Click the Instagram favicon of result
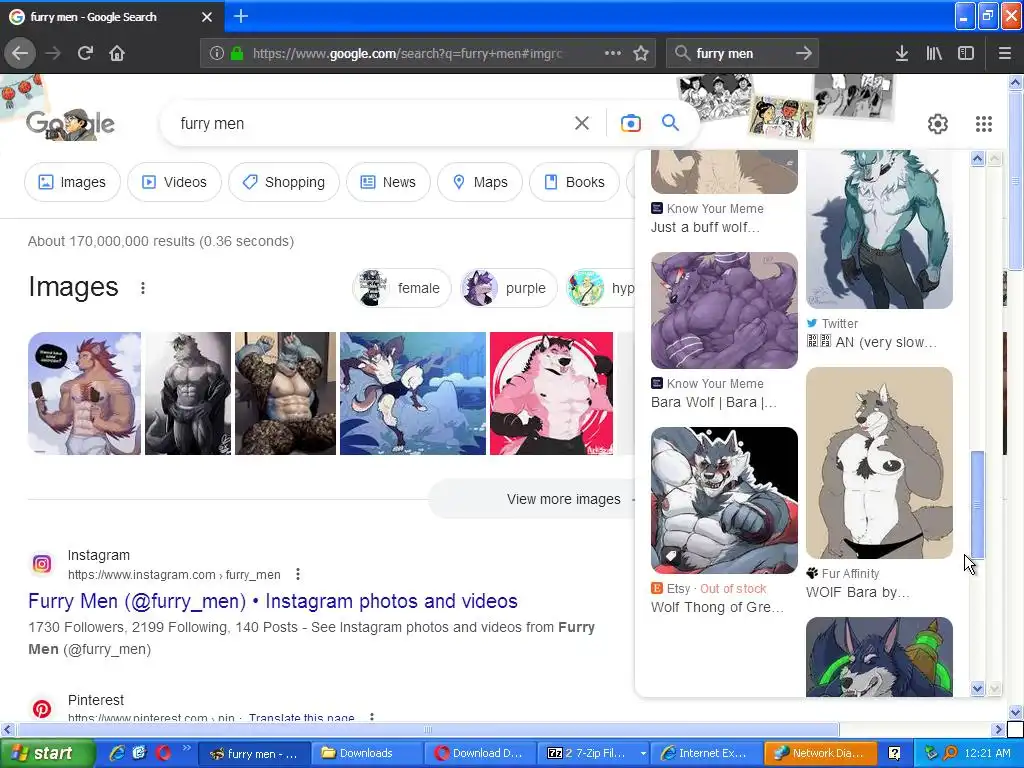The image size is (1024, 768). pyautogui.click(x=42, y=564)
